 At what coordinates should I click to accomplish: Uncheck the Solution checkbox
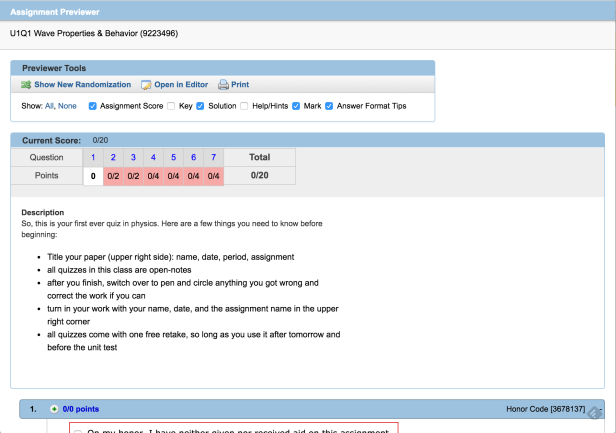pyautogui.click(x=201, y=105)
